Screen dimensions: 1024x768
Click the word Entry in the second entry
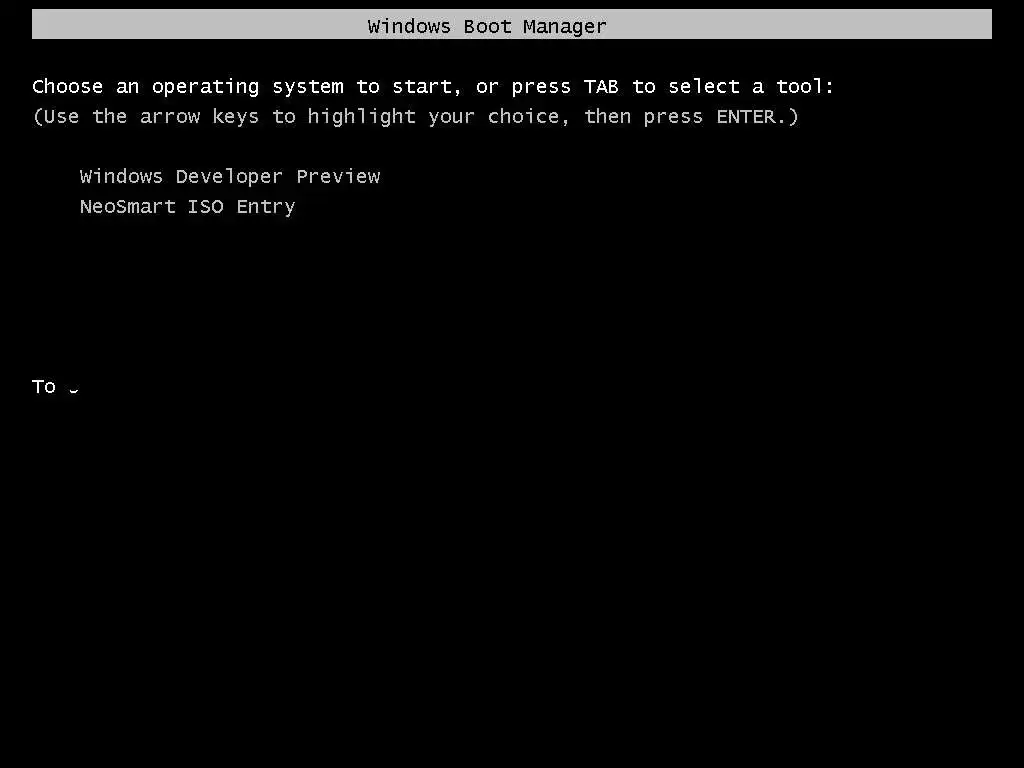[x=266, y=208]
